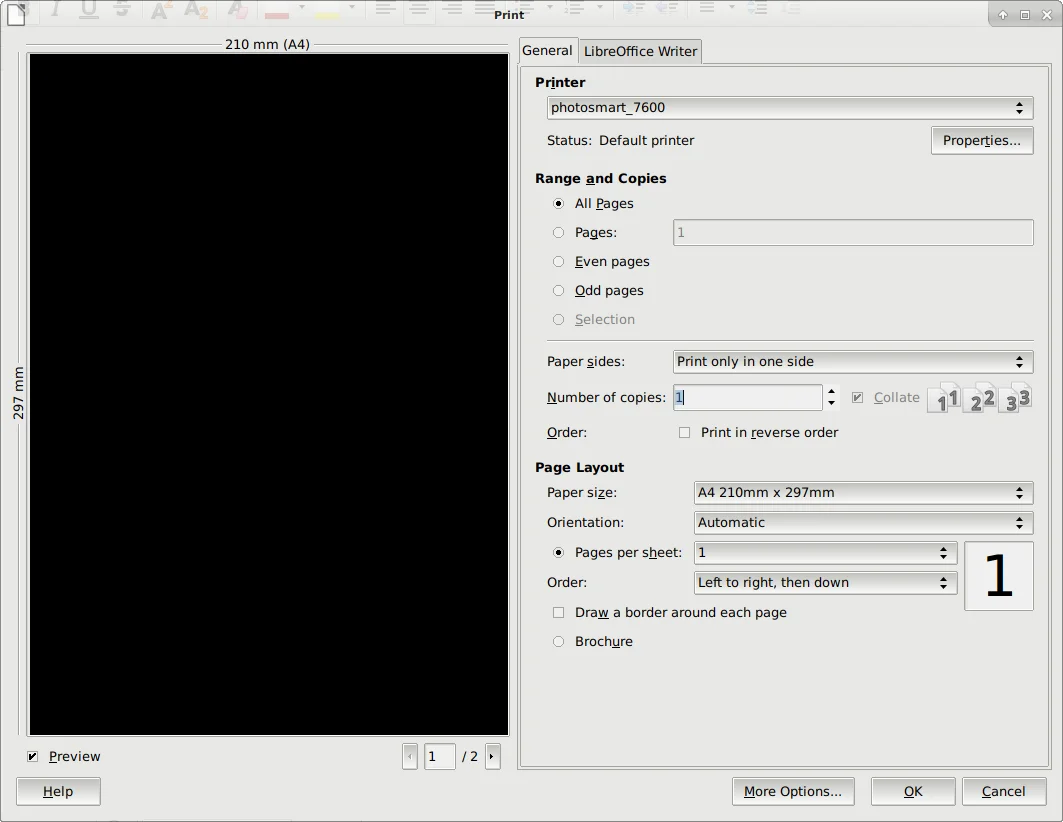
Task: Open the Pages per sheet dropdown
Action: pyautogui.click(x=825, y=553)
